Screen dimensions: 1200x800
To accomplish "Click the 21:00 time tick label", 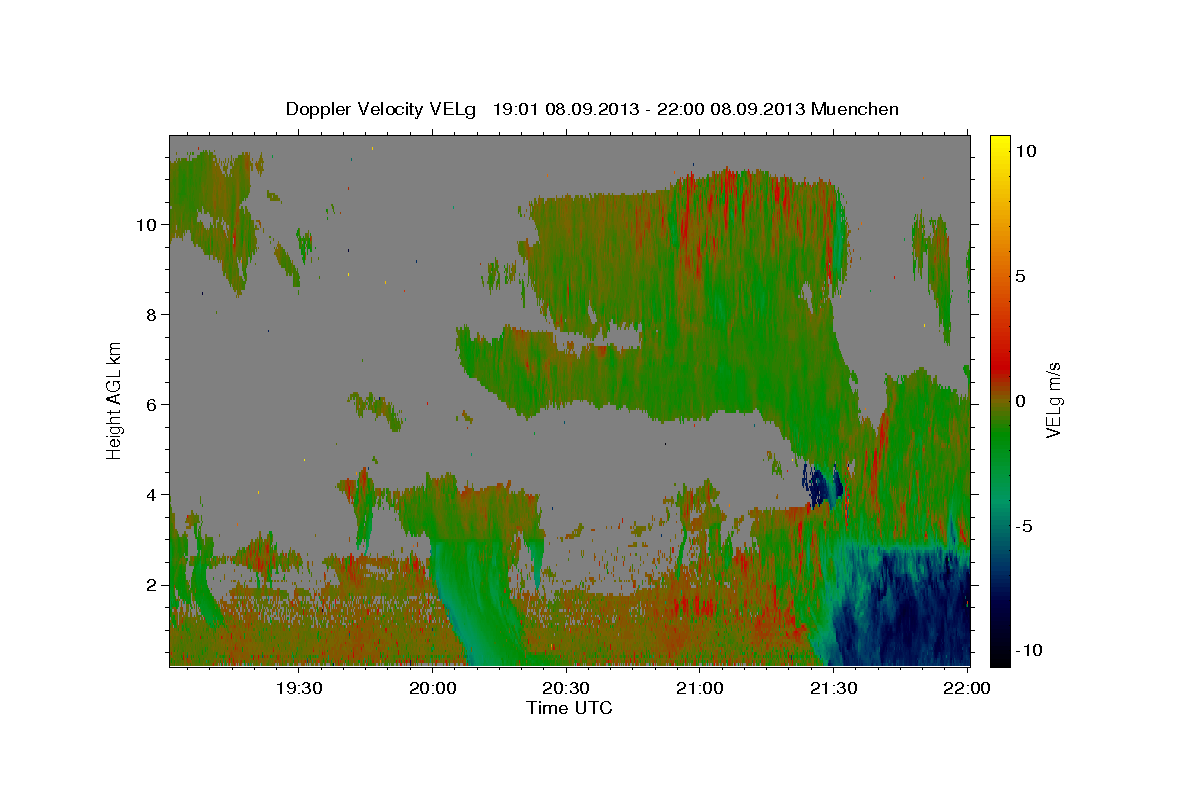I will (700, 688).
